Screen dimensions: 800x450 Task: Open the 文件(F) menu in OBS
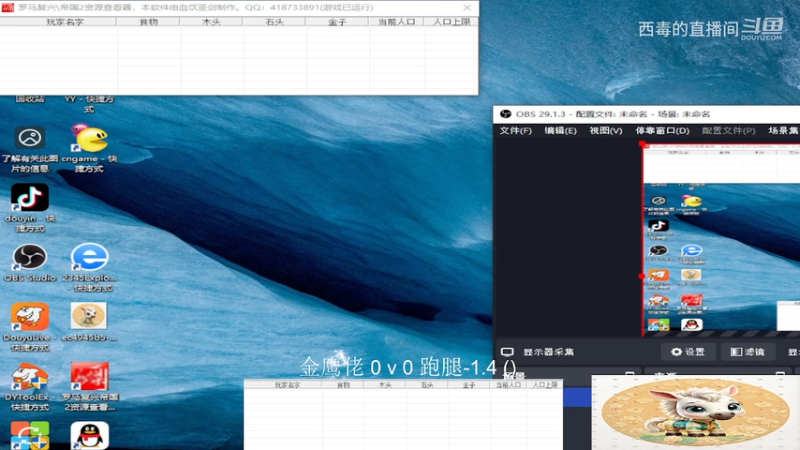pyautogui.click(x=515, y=131)
